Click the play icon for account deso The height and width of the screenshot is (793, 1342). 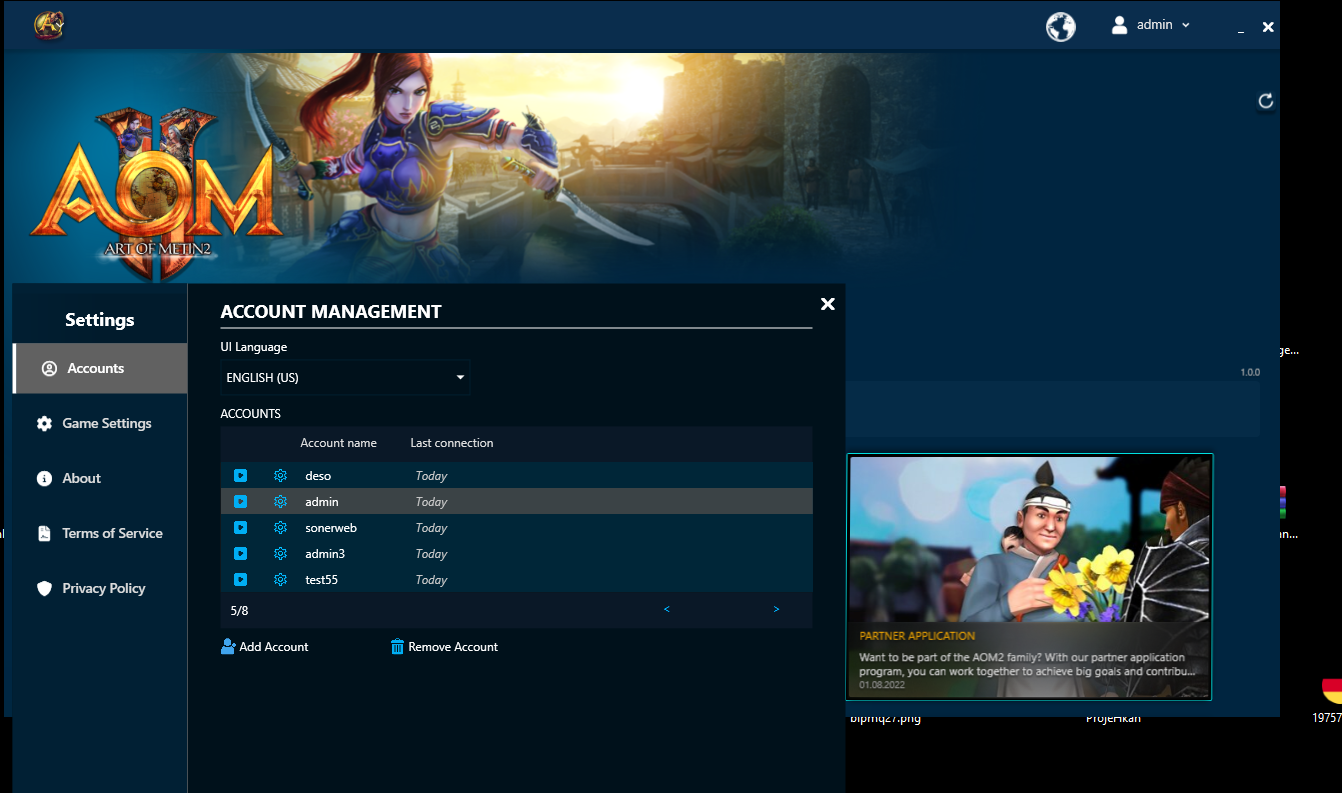(240, 476)
